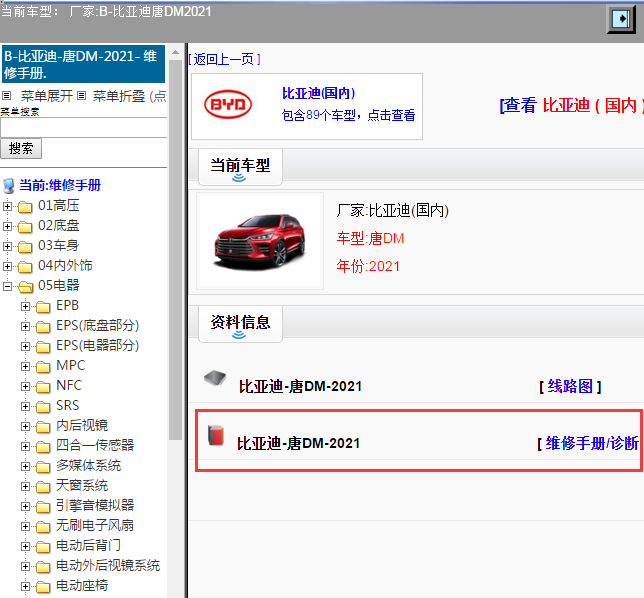Click the BYD logo image
The height and width of the screenshot is (598, 644).
point(228,104)
